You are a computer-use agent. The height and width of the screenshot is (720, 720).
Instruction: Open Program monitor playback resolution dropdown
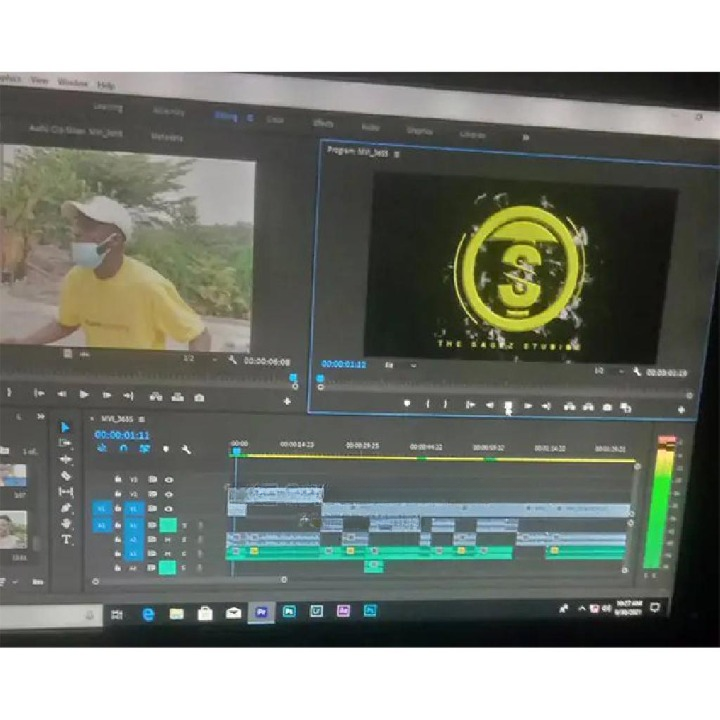point(609,371)
